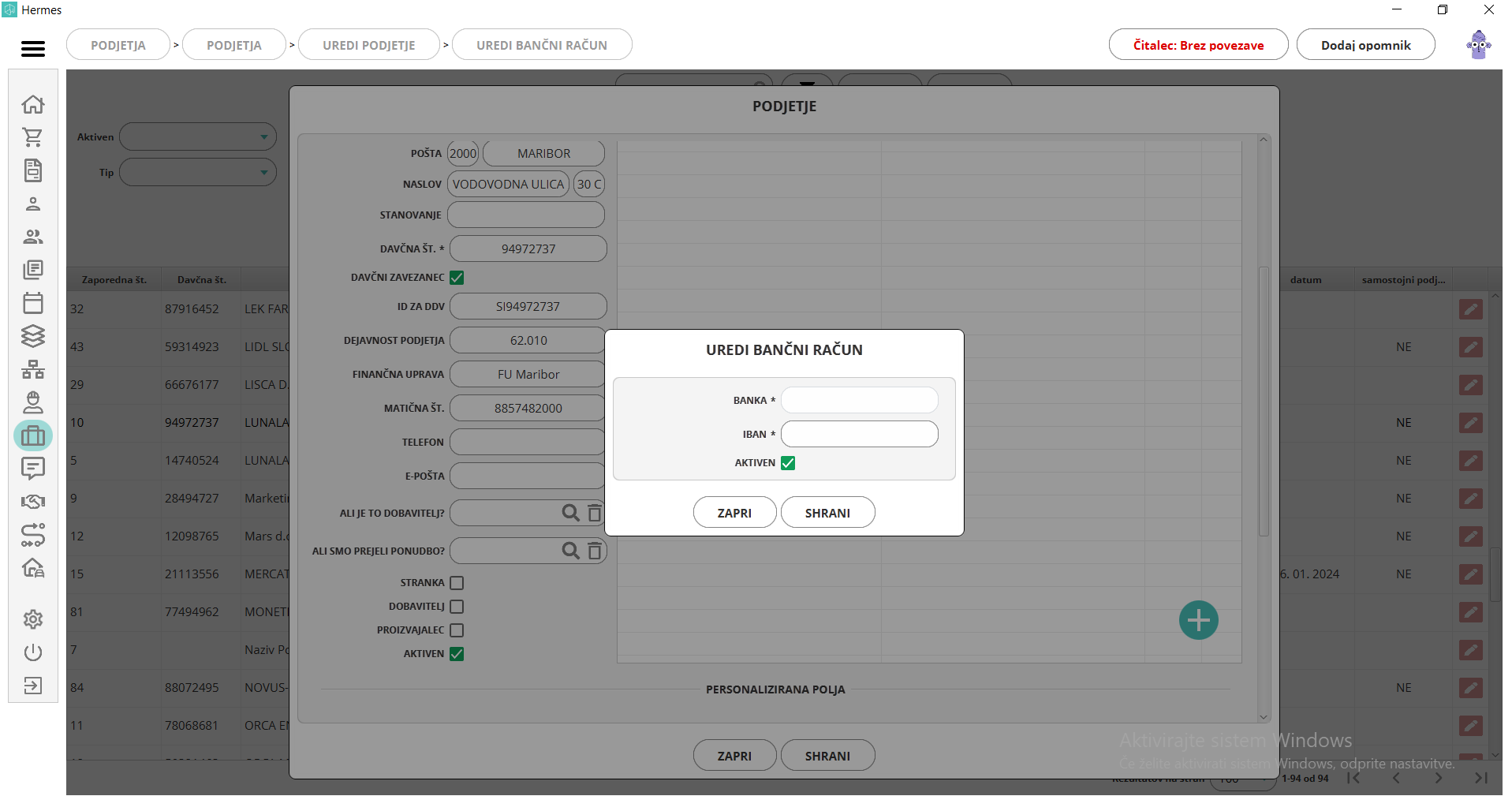
Task: Open the documents sidebar icon
Action: click(x=33, y=170)
